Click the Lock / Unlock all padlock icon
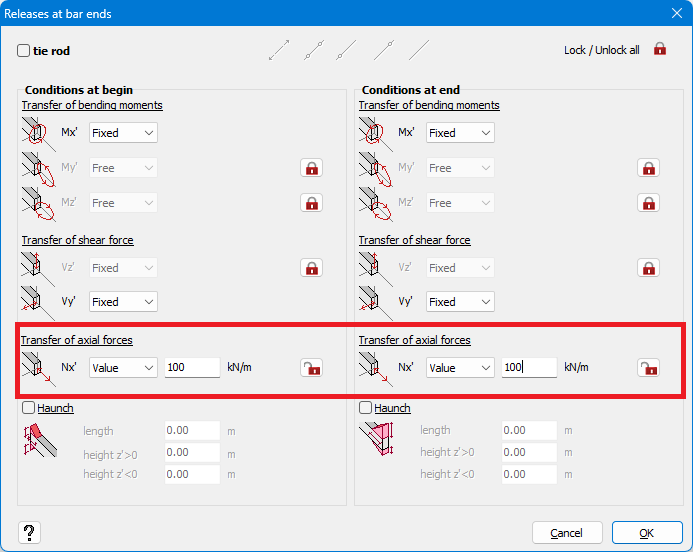Viewport: 693px width, 552px height. point(659,49)
